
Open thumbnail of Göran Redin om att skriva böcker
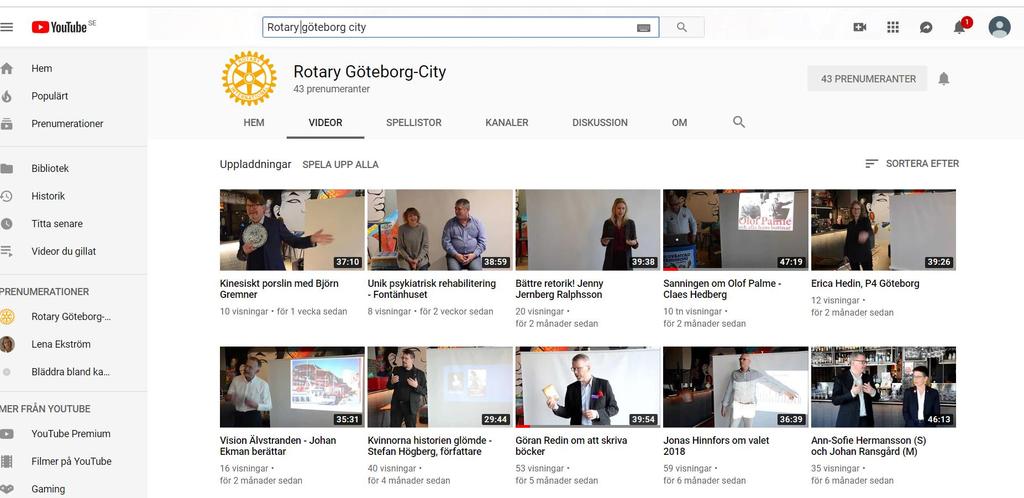[588, 386]
